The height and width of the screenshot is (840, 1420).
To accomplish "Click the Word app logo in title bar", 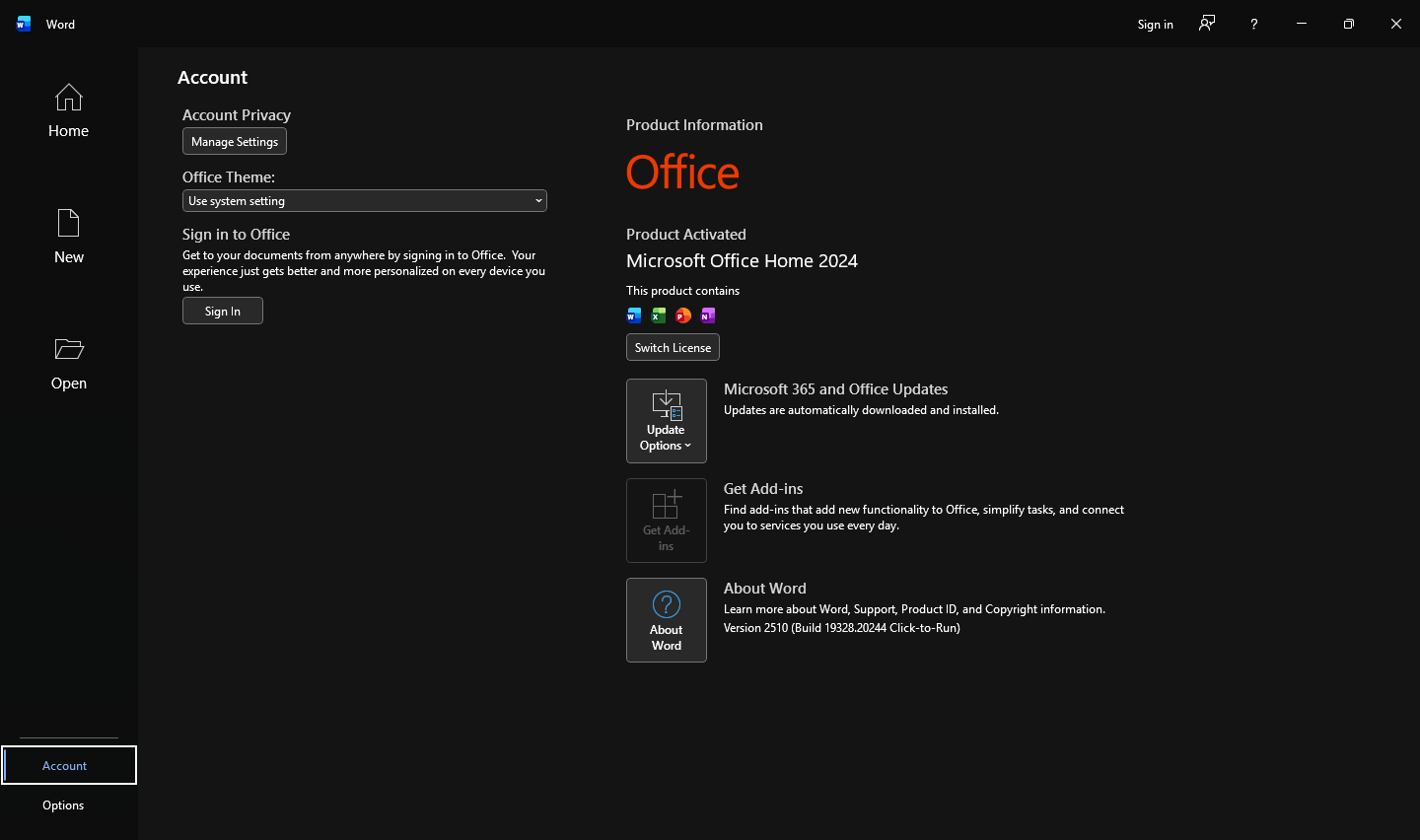I will 24,24.
